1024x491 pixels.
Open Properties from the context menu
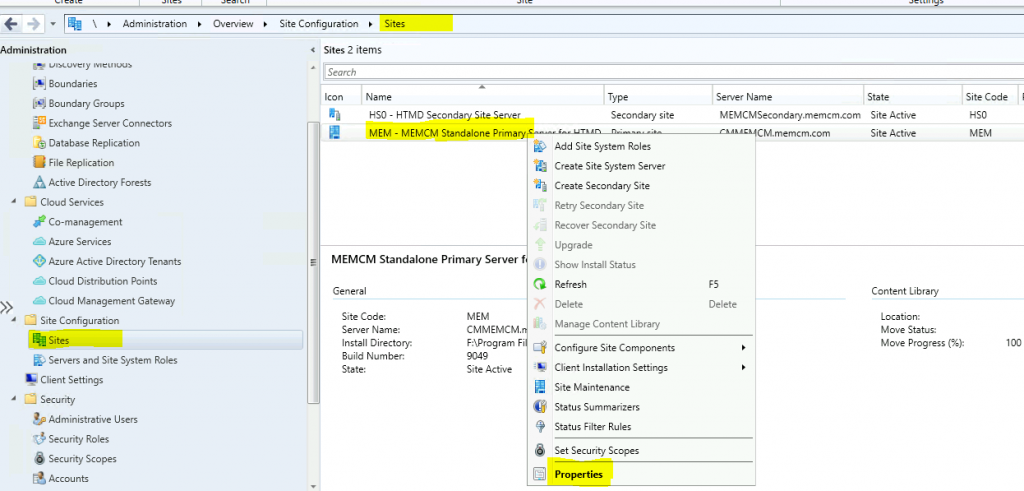pyautogui.click(x=578, y=475)
